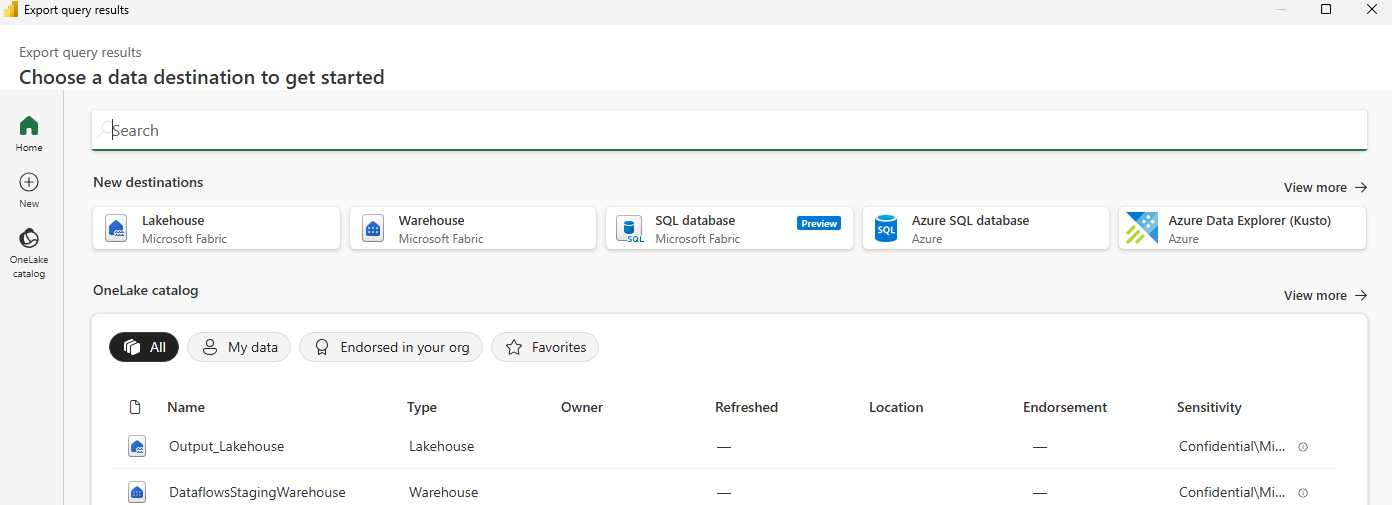
Task: Click the ribbon icon on Endorsed in your org
Action: pyautogui.click(x=322, y=347)
